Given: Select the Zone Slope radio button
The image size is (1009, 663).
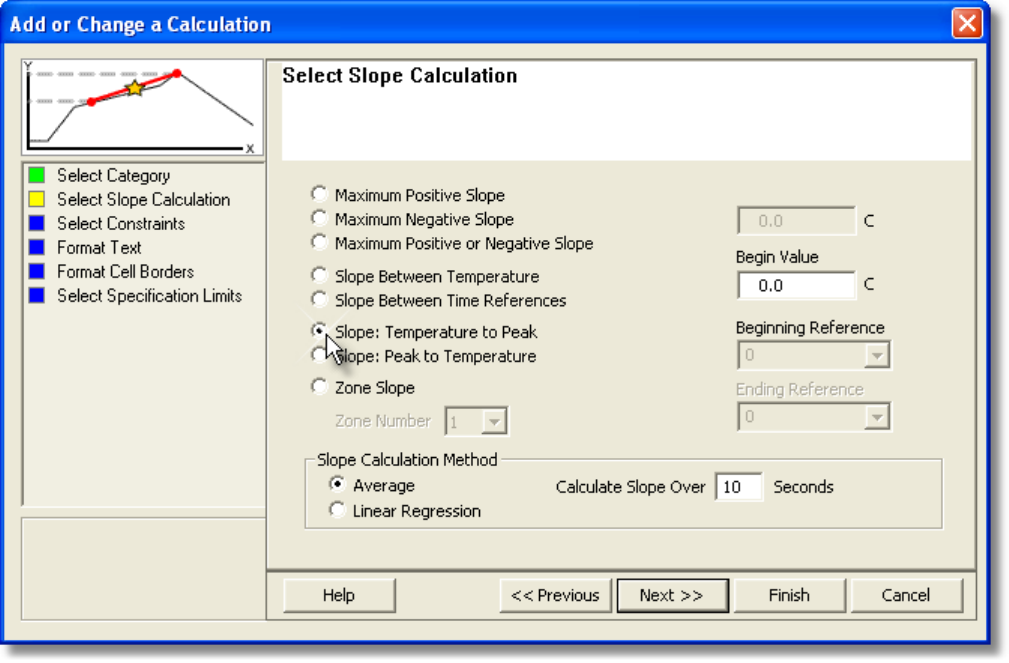Looking at the screenshot, I should pyautogui.click(x=319, y=387).
